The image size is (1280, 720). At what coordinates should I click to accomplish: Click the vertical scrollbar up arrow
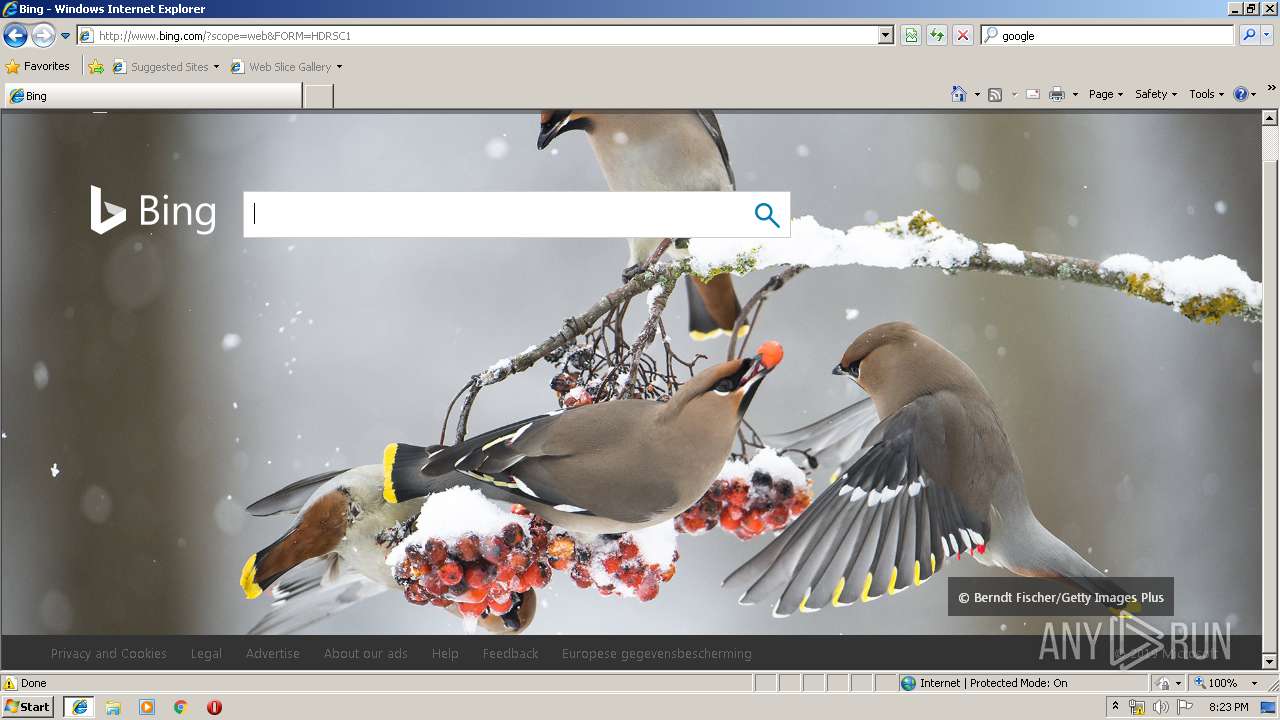1270,118
